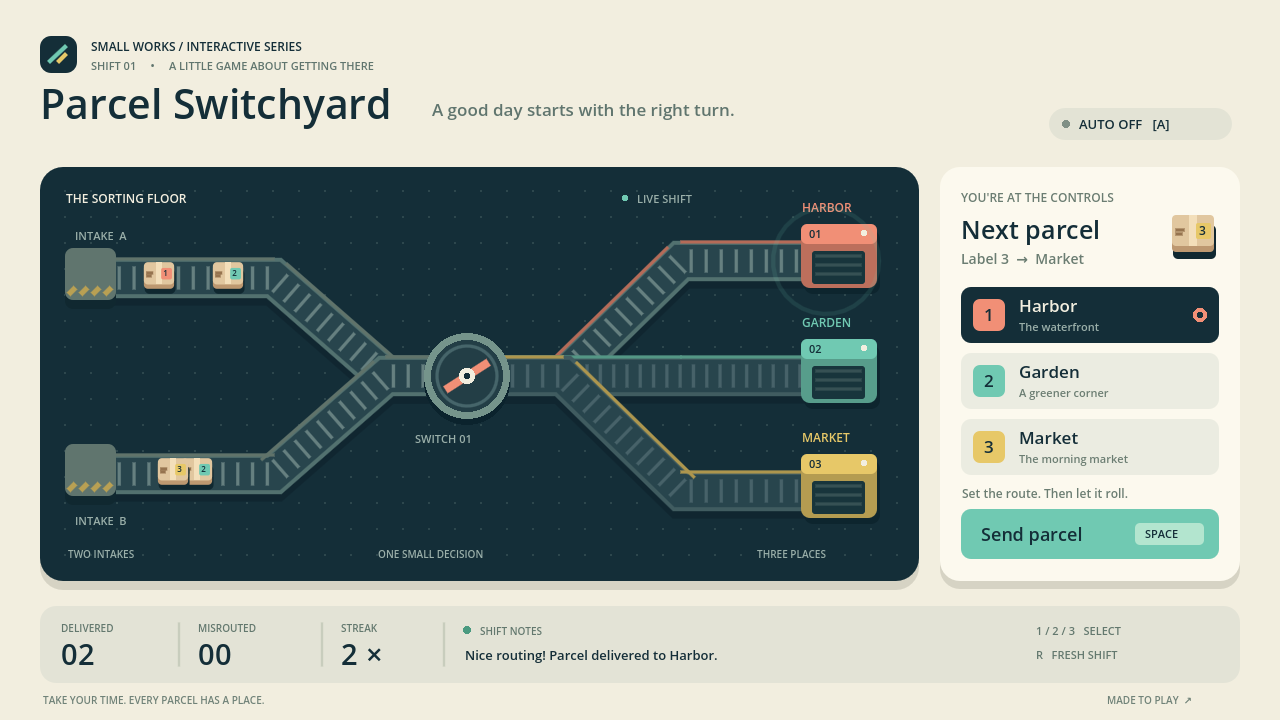Click parcel labeled 2 on Intake B belt
1280x720 pixels.
(x=201, y=471)
